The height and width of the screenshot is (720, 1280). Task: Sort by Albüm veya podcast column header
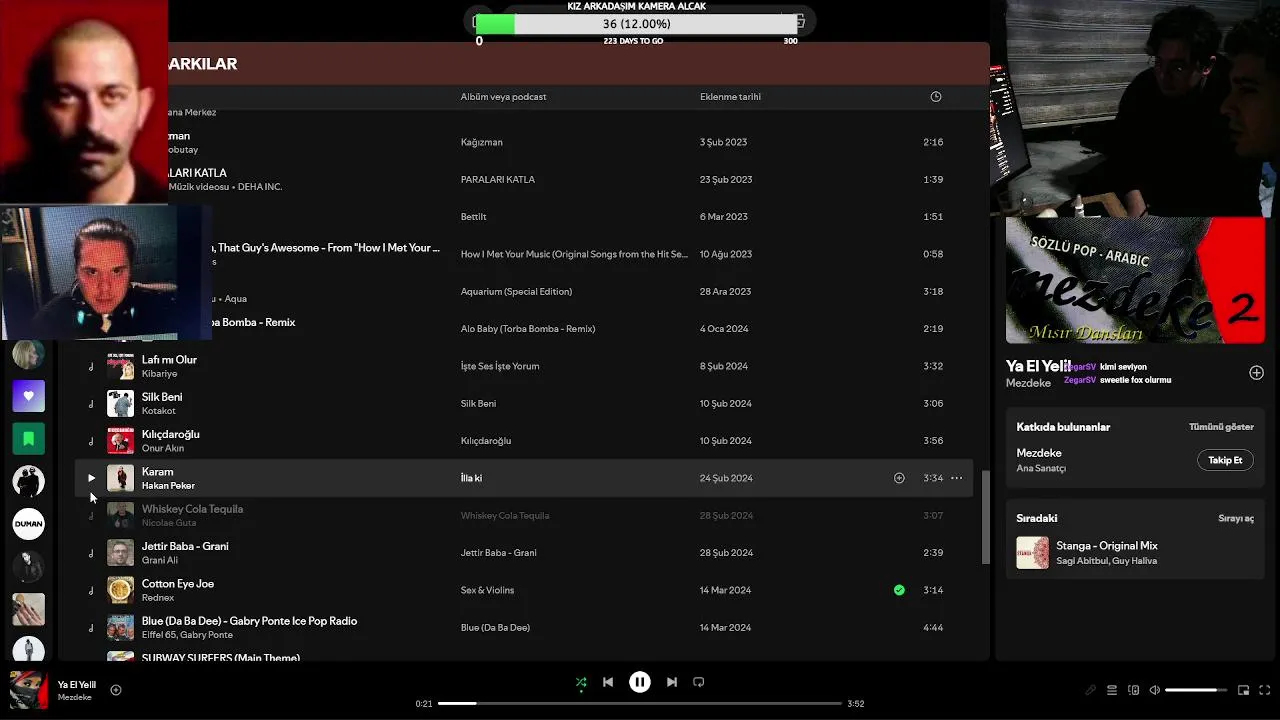[503, 97]
